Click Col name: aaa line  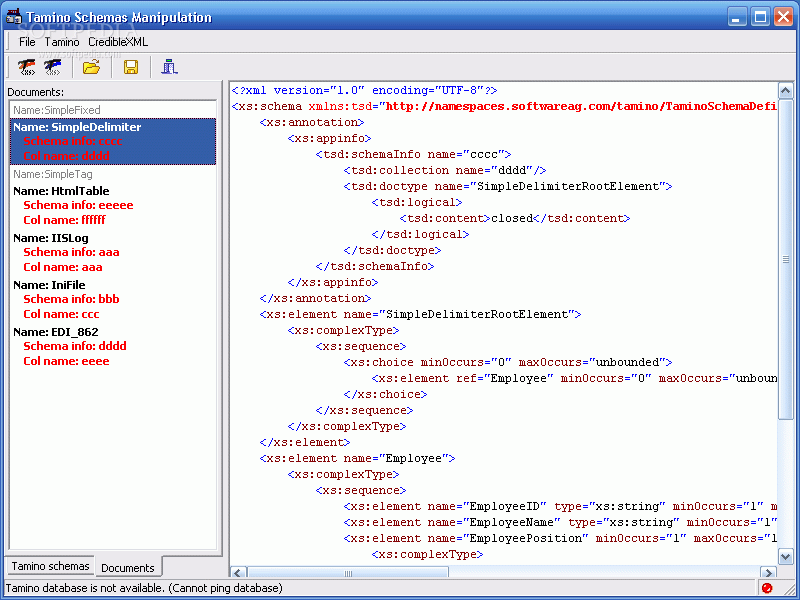(x=63, y=267)
